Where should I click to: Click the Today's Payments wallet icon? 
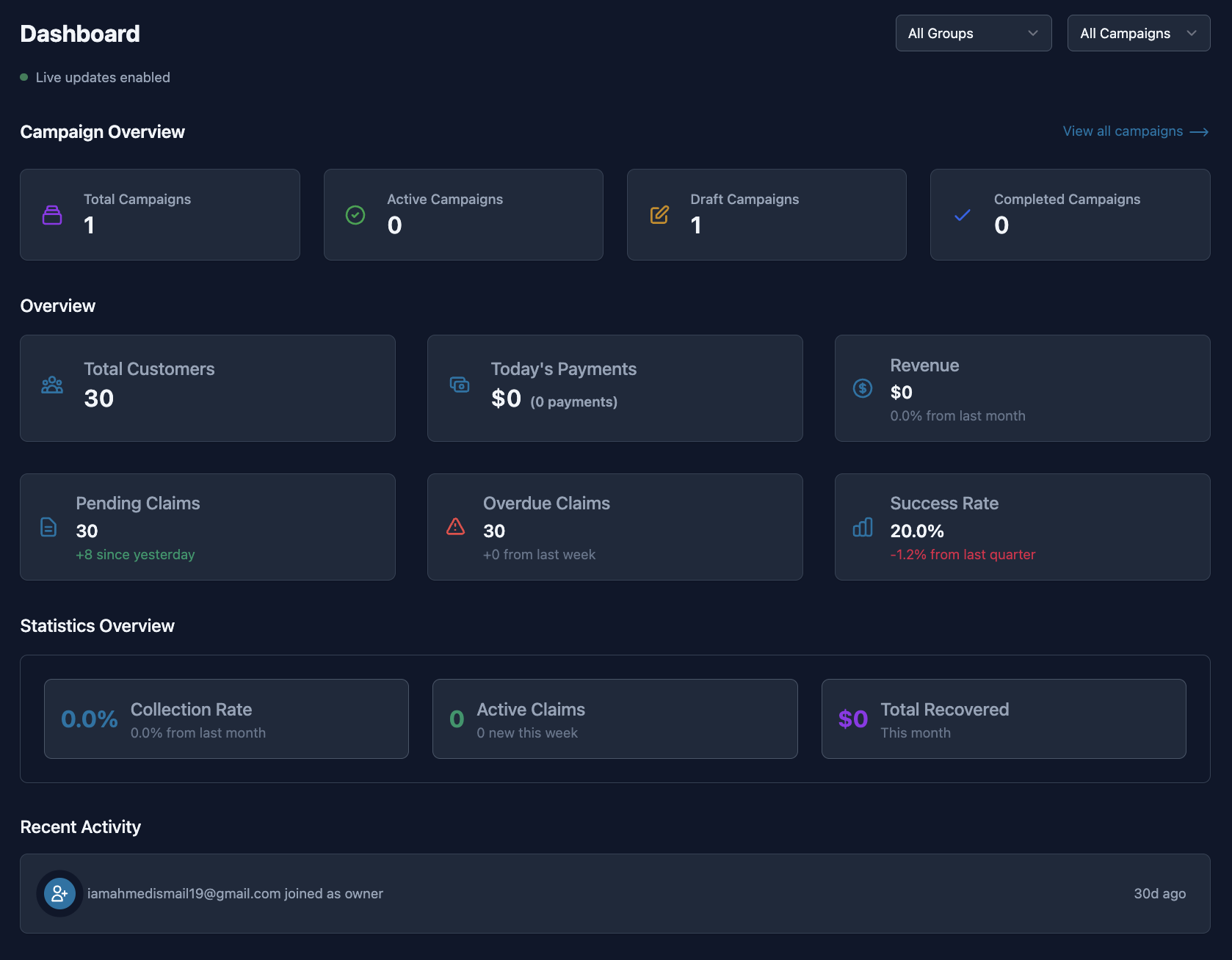[459, 385]
